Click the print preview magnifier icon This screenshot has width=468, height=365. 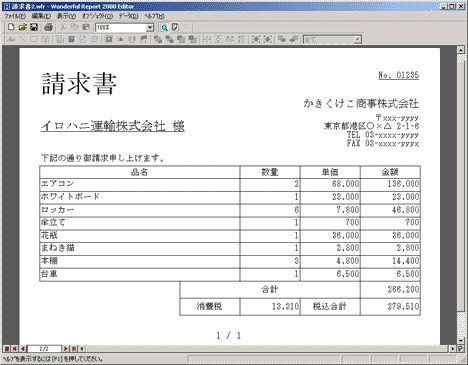tap(164, 27)
